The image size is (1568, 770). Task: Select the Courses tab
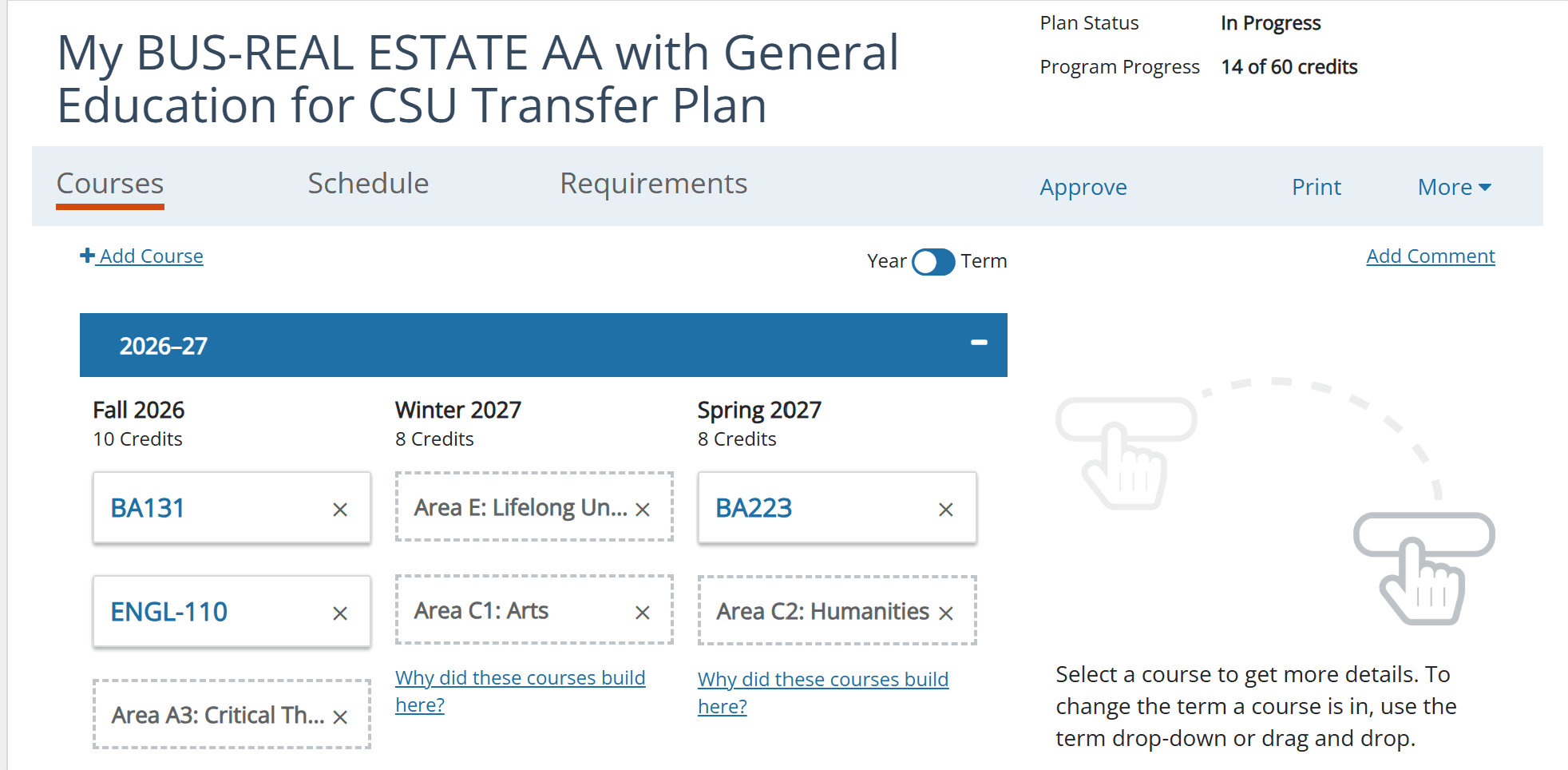click(x=110, y=184)
